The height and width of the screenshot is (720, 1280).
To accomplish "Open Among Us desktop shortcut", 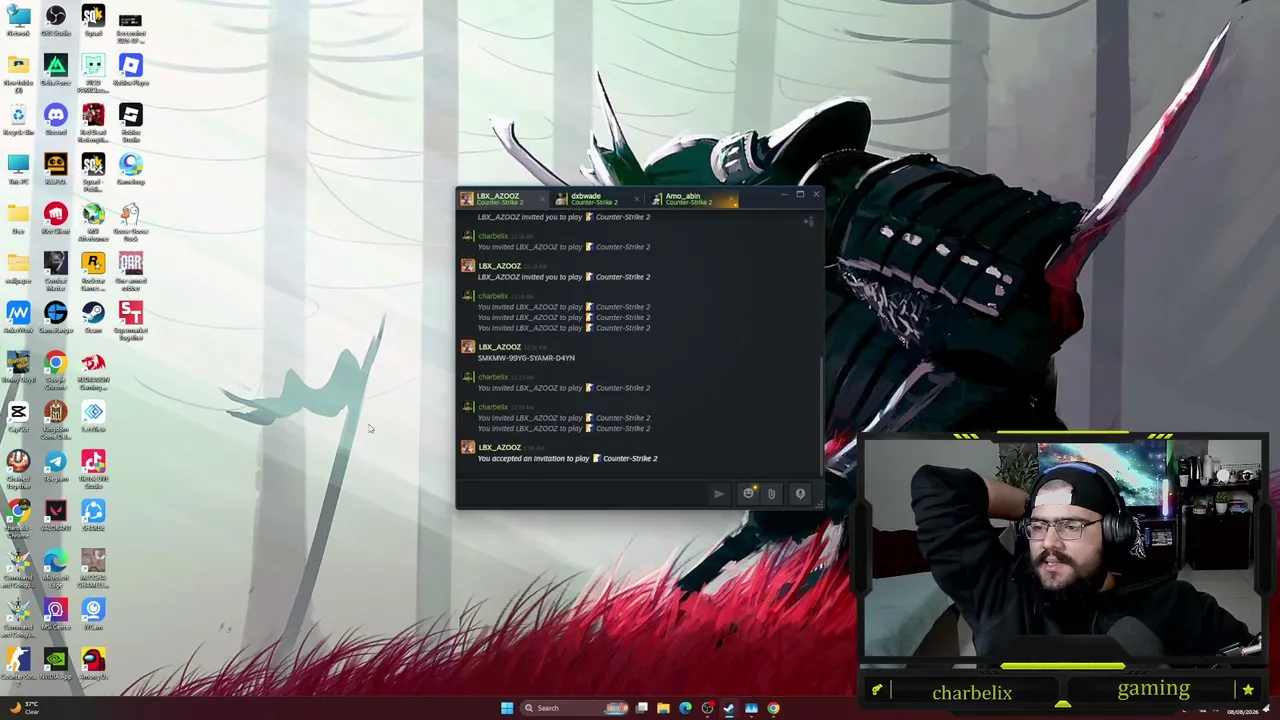I will coord(93,663).
